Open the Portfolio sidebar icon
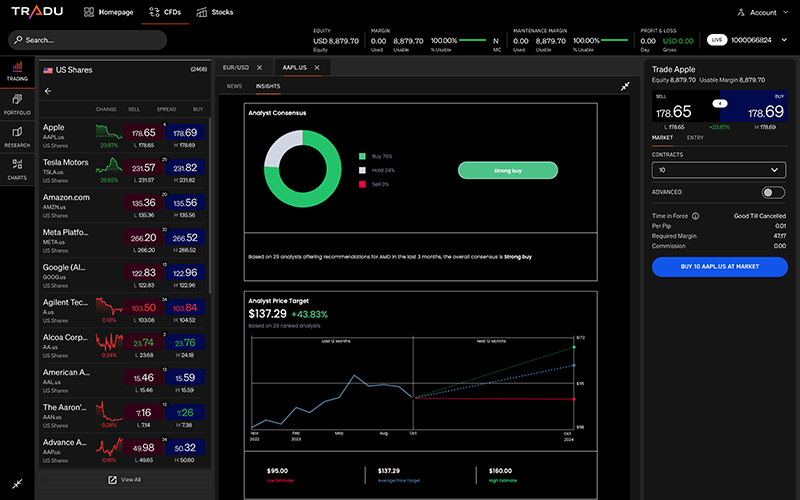800x500 pixels. (x=17, y=104)
